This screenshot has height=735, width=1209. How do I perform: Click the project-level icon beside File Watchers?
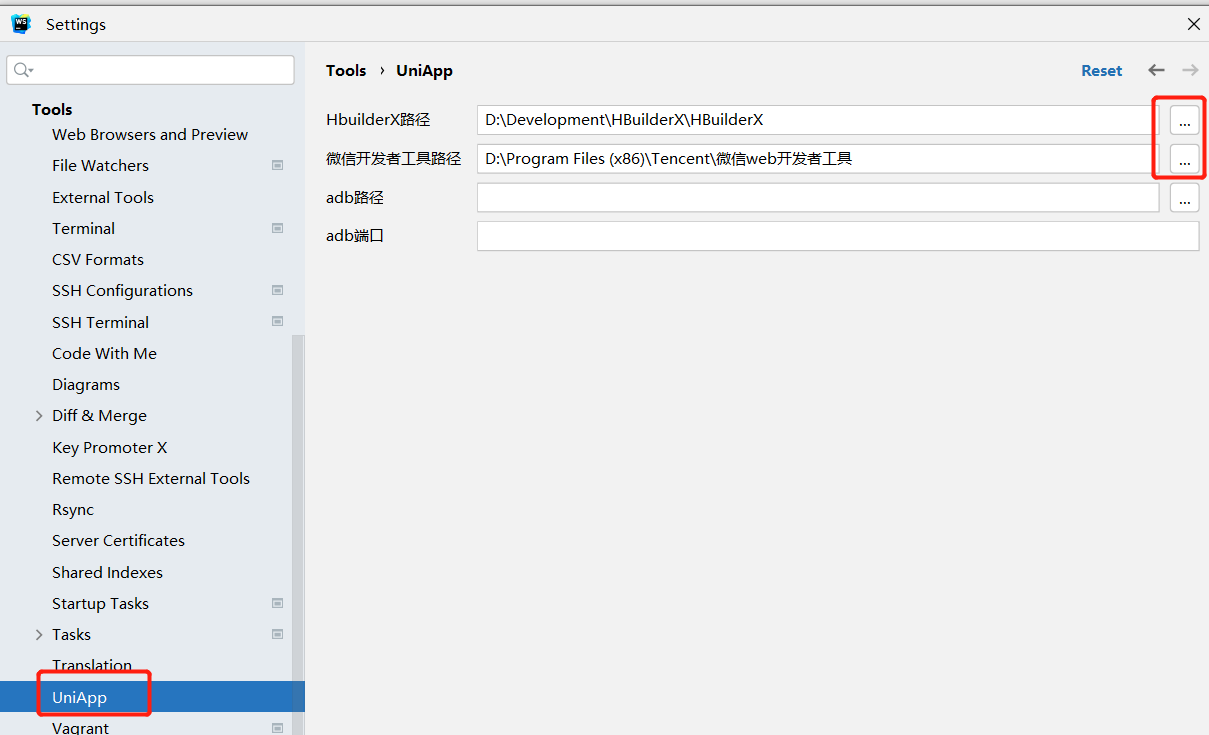277,165
